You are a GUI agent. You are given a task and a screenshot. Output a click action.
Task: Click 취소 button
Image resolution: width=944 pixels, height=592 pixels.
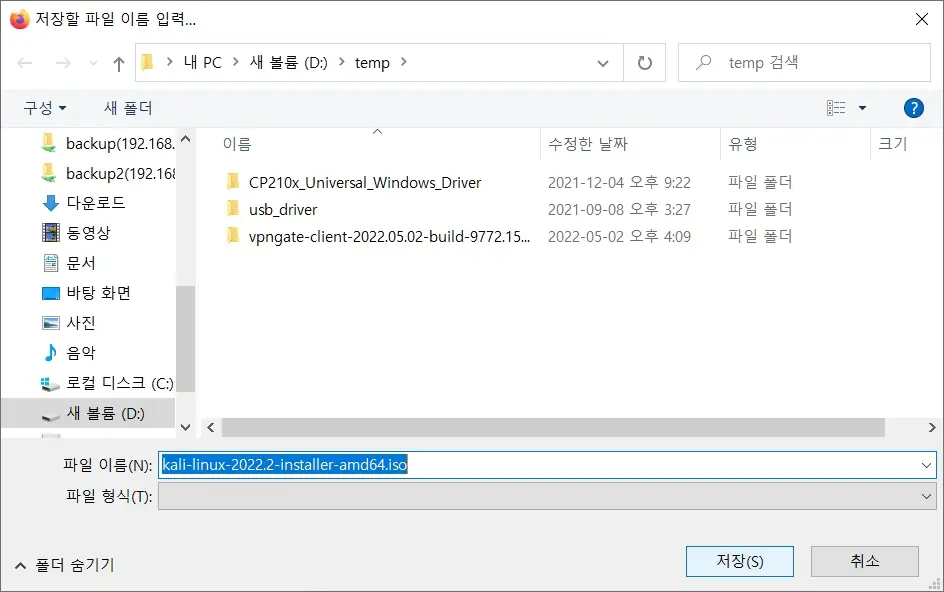click(865, 561)
